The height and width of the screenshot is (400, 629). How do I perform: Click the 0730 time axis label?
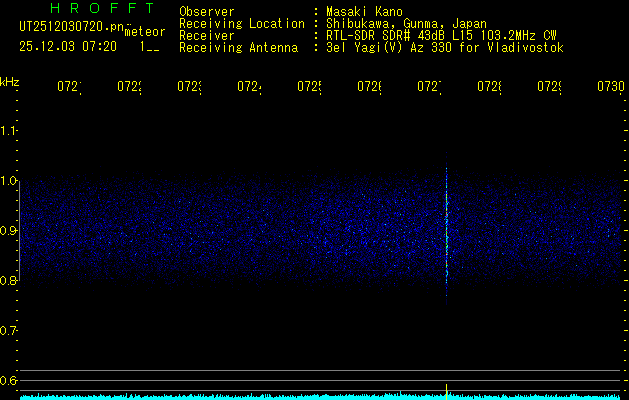[x=610, y=87]
